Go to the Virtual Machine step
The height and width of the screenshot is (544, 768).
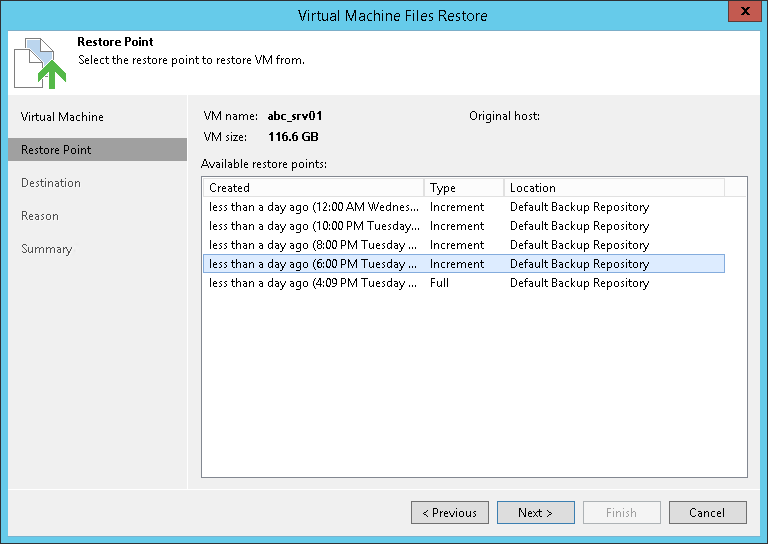[x=62, y=117]
